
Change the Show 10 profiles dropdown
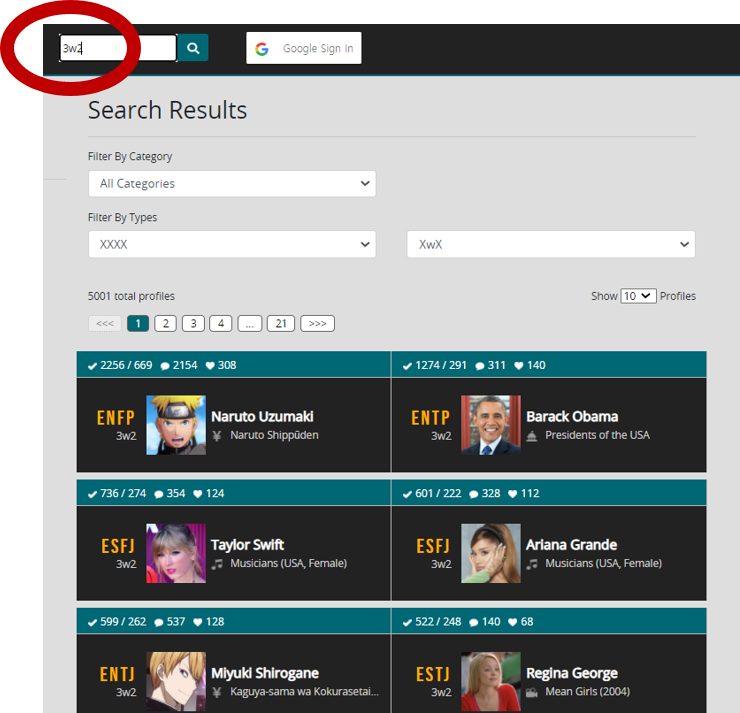point(638,296)
